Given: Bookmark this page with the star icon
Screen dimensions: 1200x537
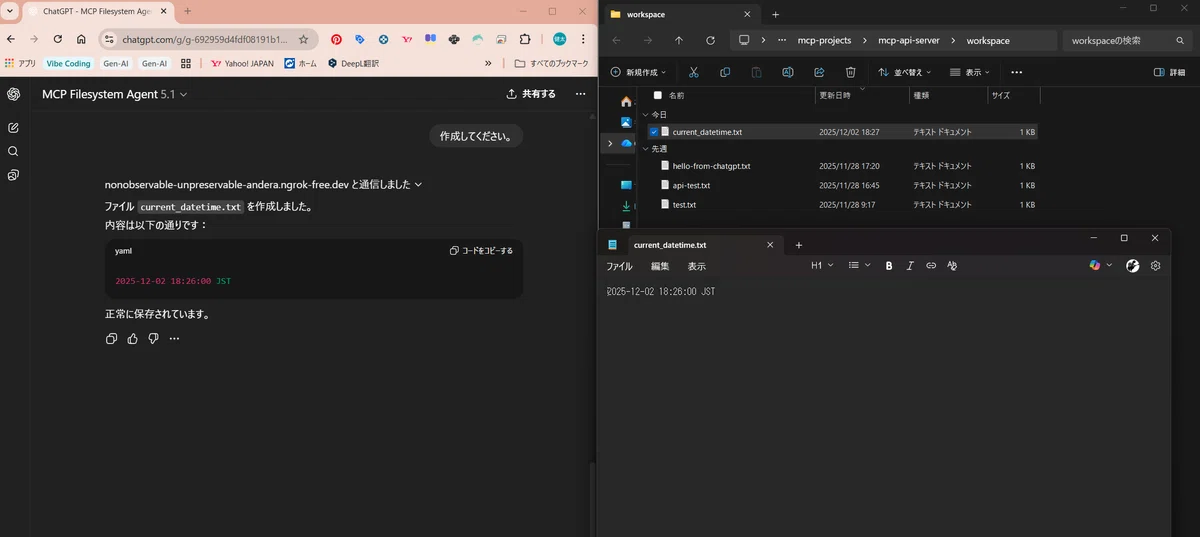Looking at the screenshot, I should 304,39.
